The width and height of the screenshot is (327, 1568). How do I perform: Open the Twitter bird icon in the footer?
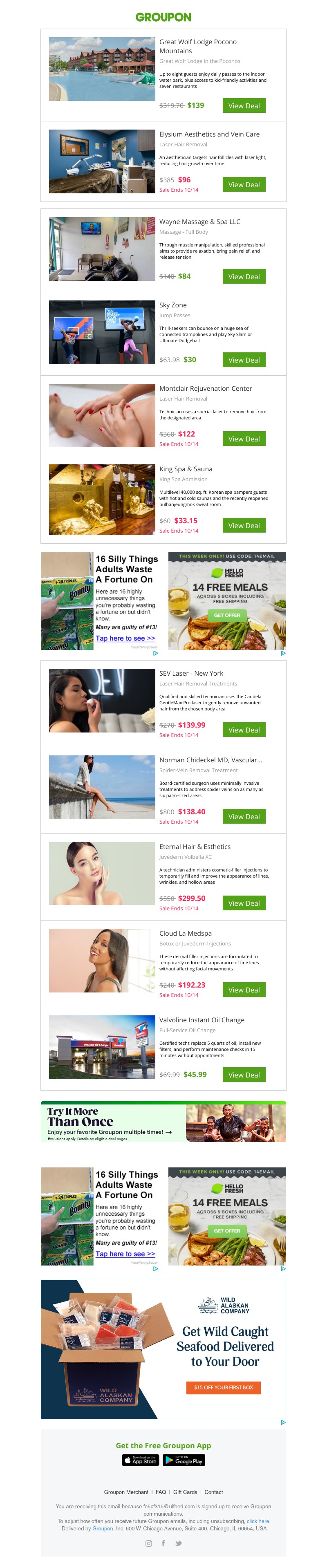tap(178, 1543)
